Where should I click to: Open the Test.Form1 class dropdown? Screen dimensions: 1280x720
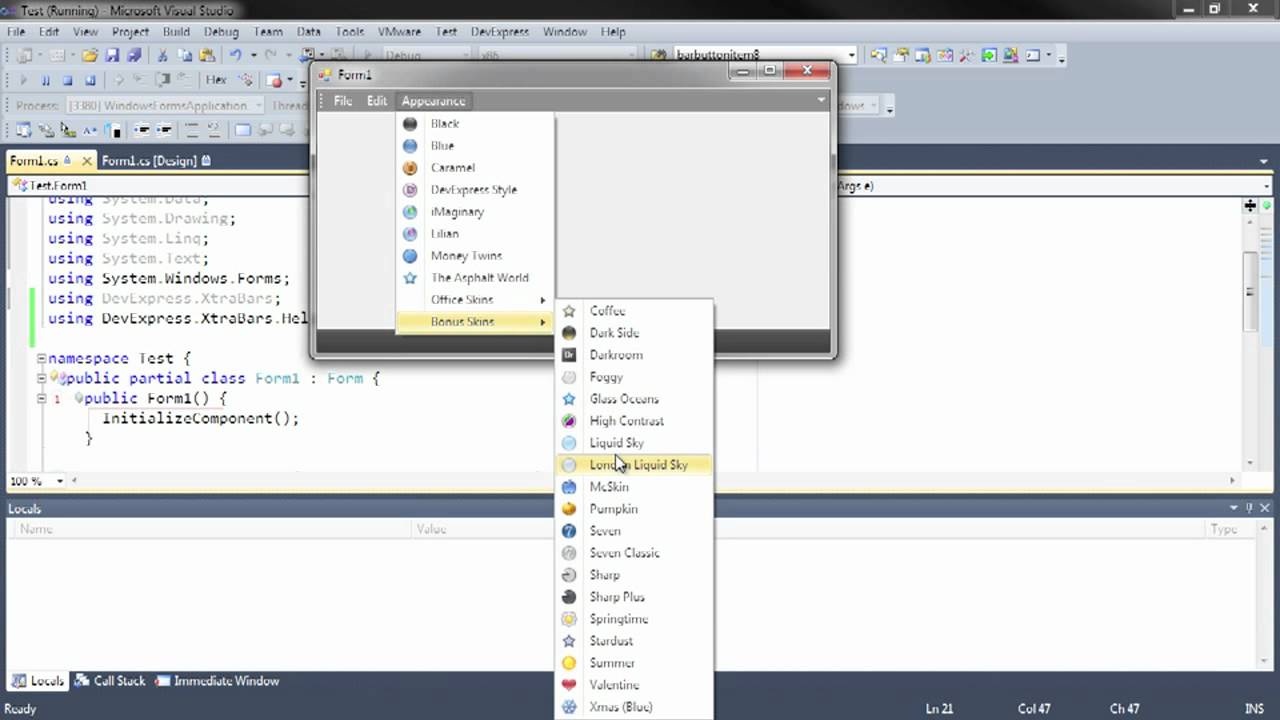[x=160, y=186]
